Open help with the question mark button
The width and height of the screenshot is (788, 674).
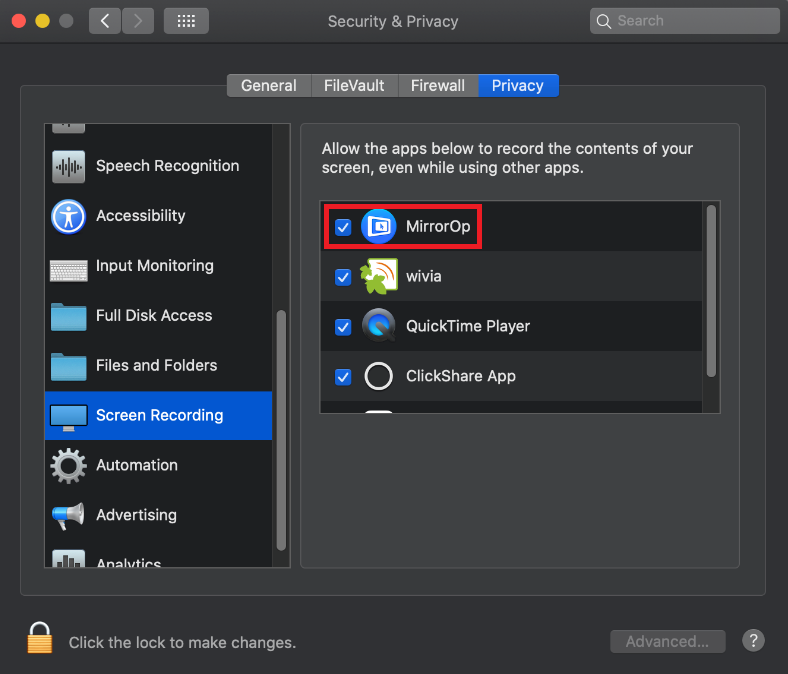click(x=754, y=641)
